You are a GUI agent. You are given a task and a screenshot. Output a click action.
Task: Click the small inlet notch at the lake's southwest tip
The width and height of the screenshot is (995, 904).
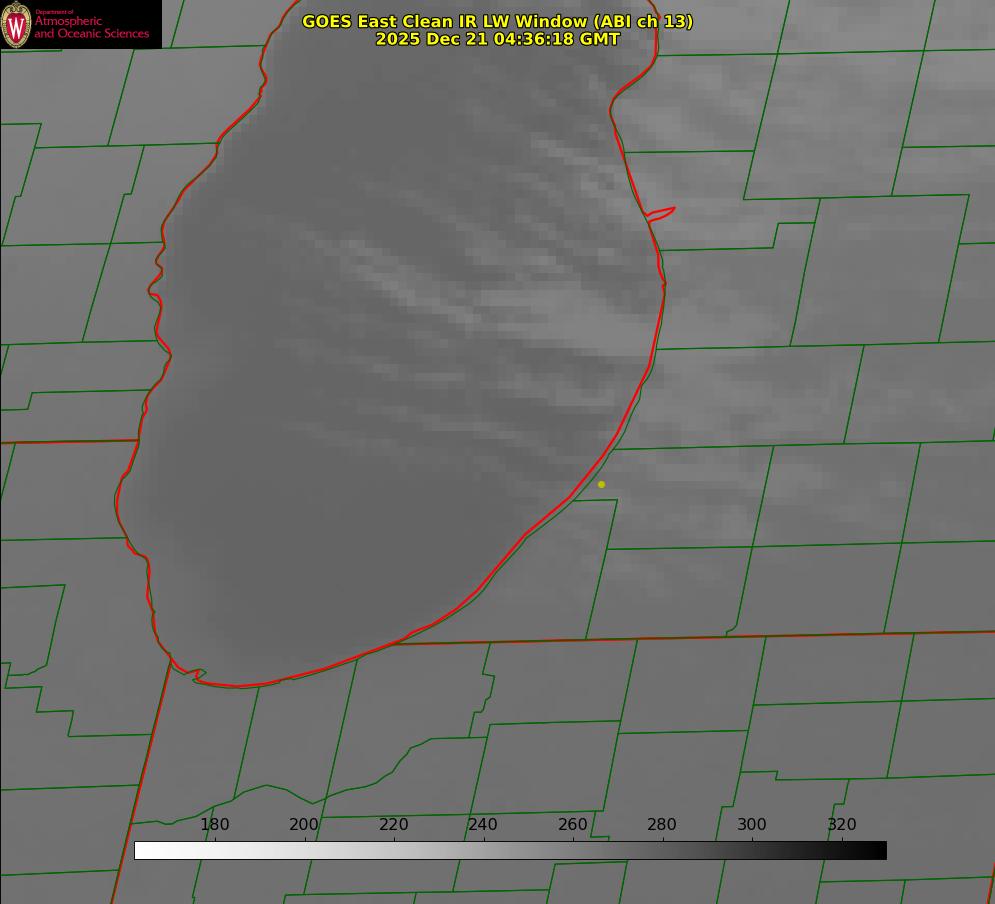pyautogui.click(x=197, y=675)
